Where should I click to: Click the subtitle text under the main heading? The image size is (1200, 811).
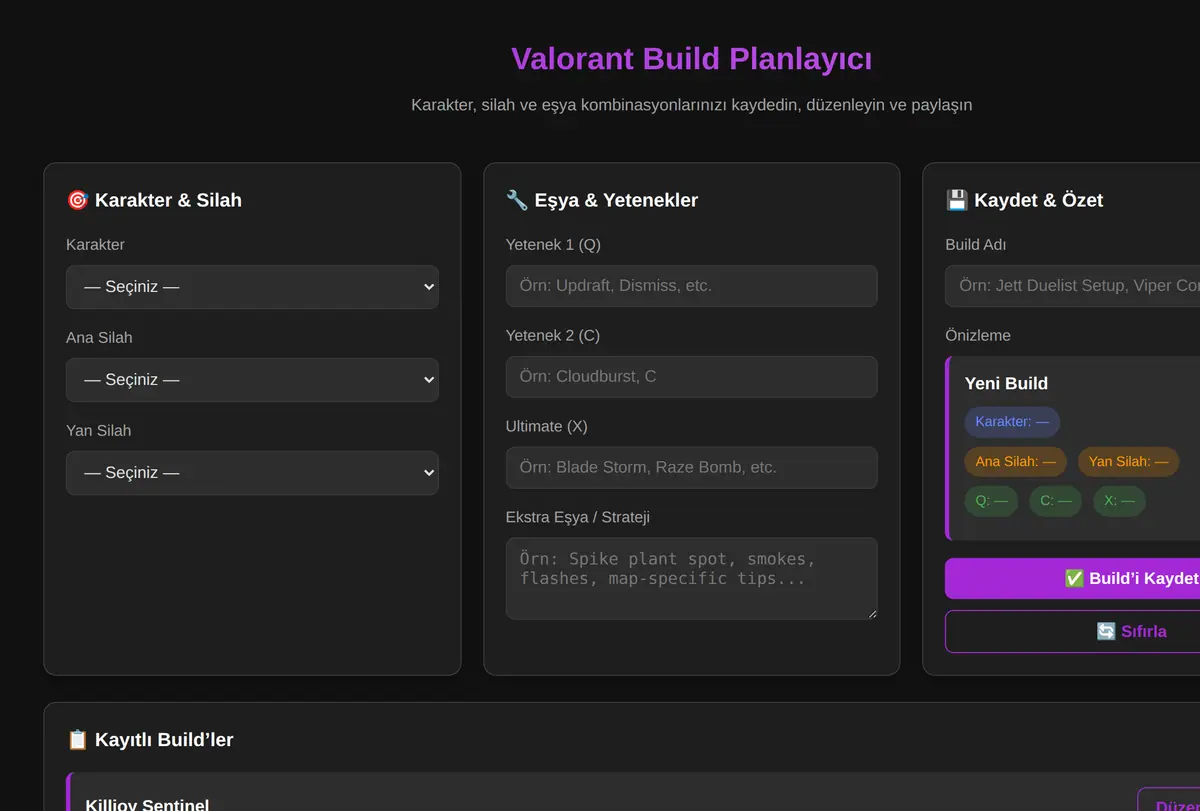(691, 105)
